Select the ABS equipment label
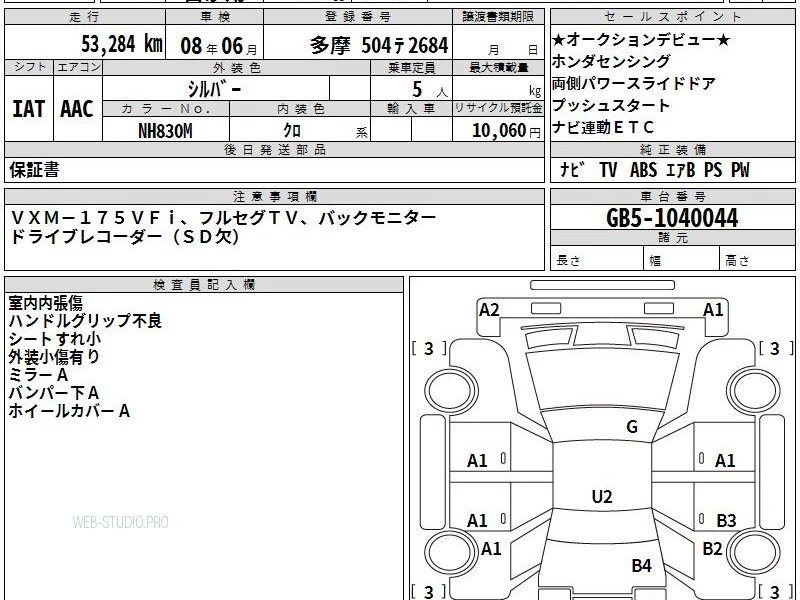The image size is (800, 600). tap(643, 170)
